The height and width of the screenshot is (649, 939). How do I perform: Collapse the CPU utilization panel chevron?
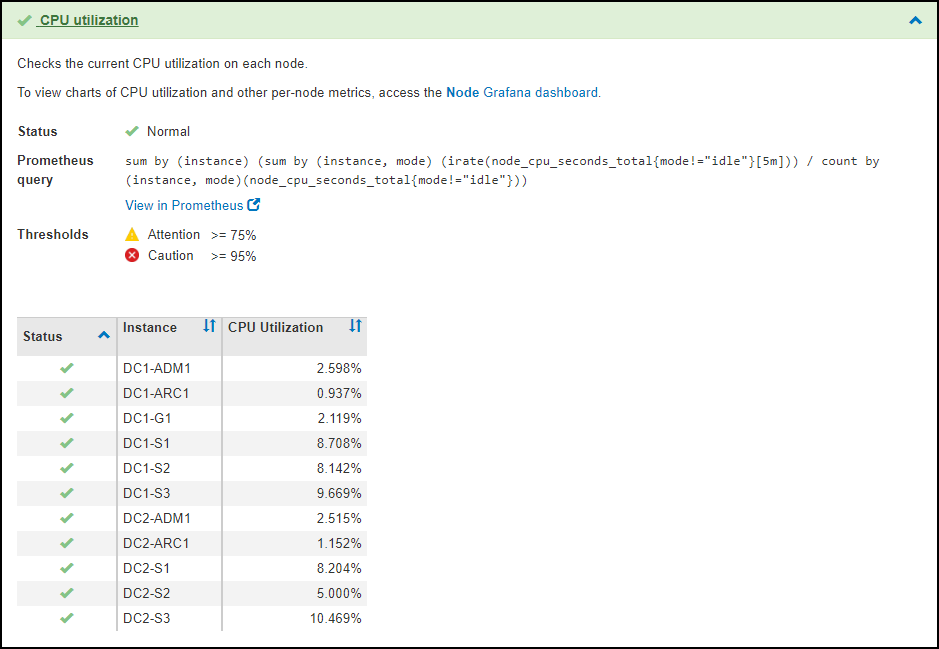click(915, 20)
